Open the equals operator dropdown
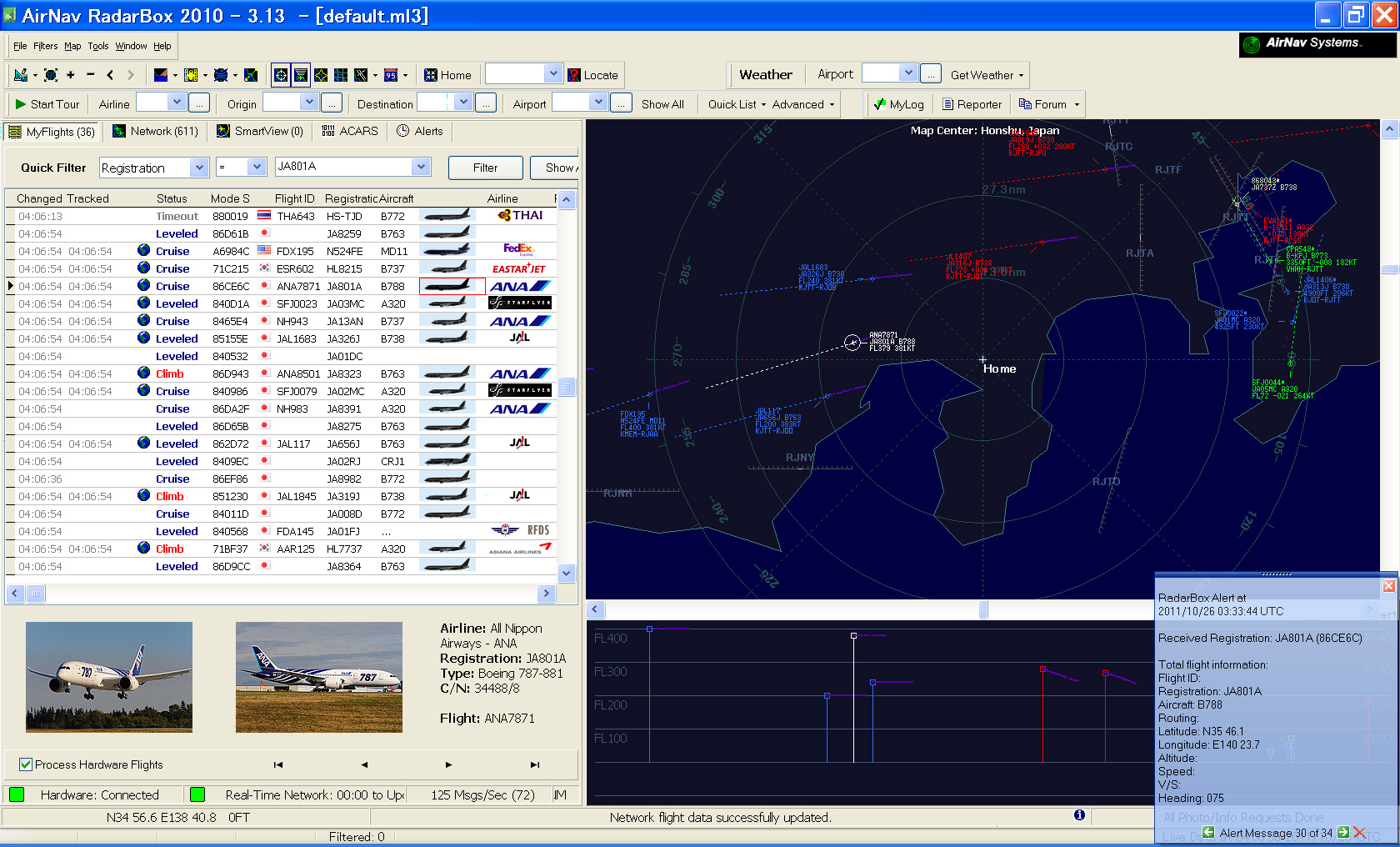1400x847 pixels. (x=257, y=167)
